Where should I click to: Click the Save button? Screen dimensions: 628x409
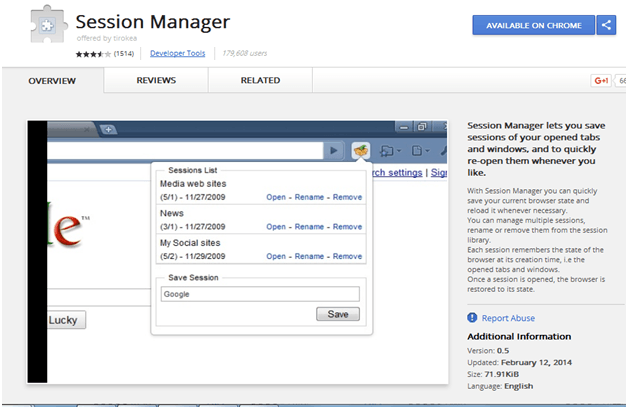click(338, 314)
